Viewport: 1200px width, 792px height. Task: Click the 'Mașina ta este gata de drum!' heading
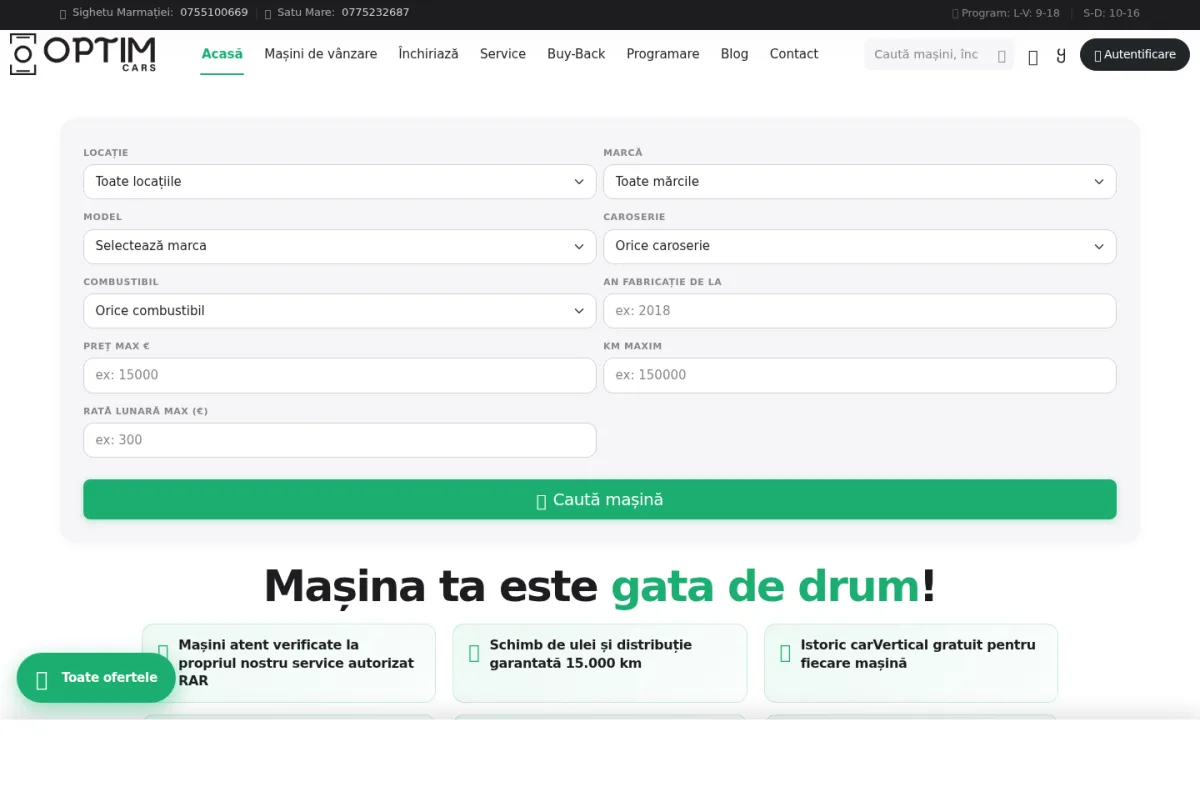click(600, 586)
